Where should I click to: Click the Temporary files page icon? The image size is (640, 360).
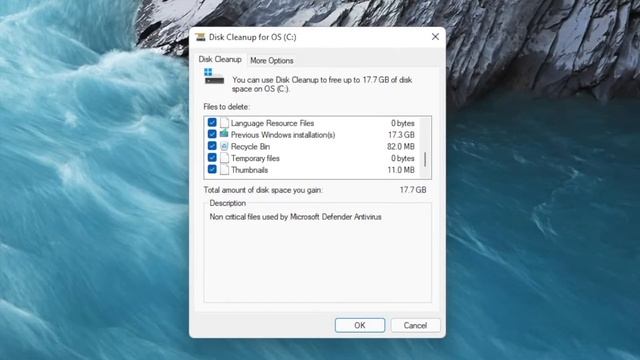tap(224, 158)
